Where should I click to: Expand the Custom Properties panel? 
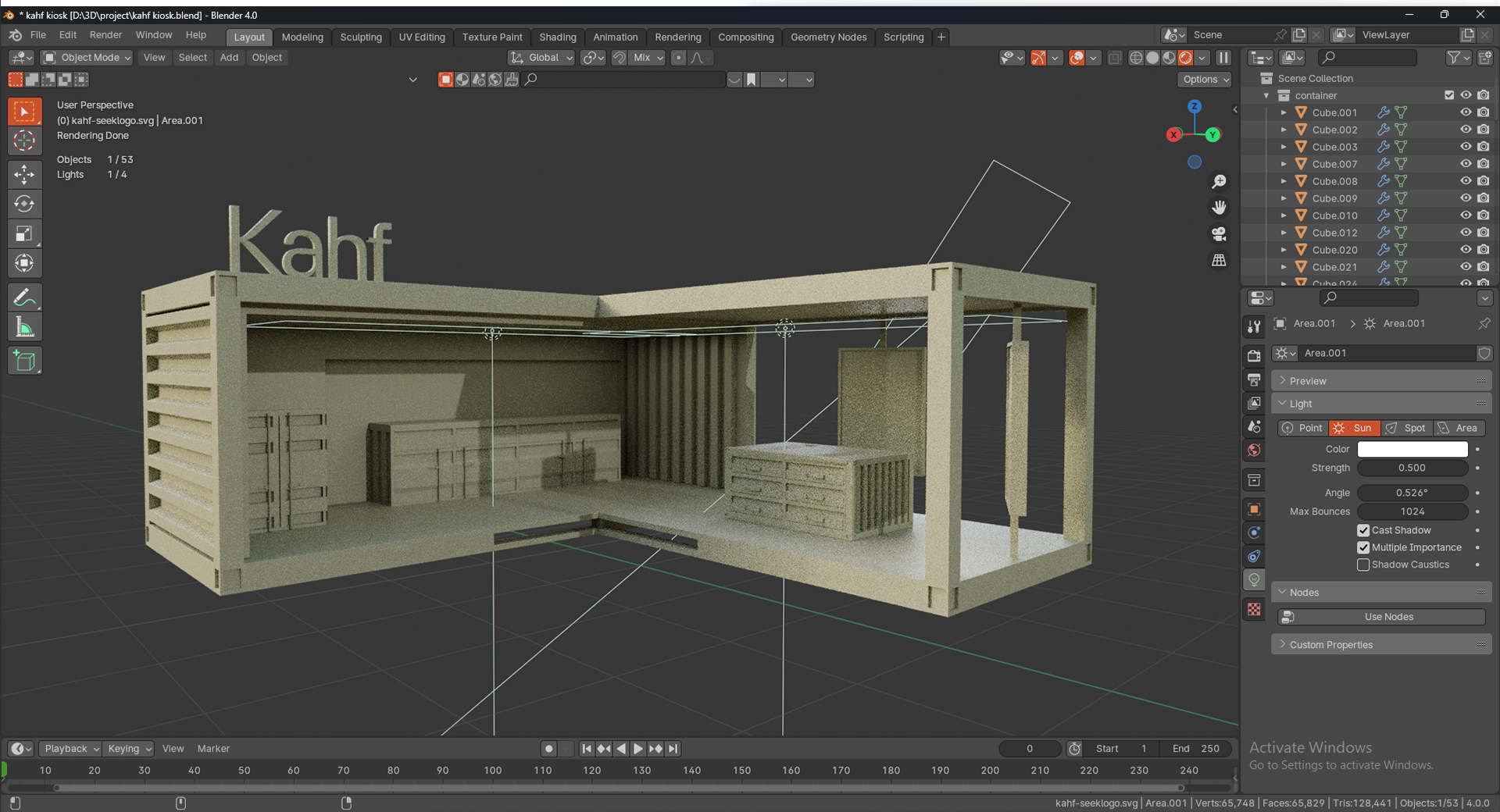pyautogui.click(x=1381, y=645)
